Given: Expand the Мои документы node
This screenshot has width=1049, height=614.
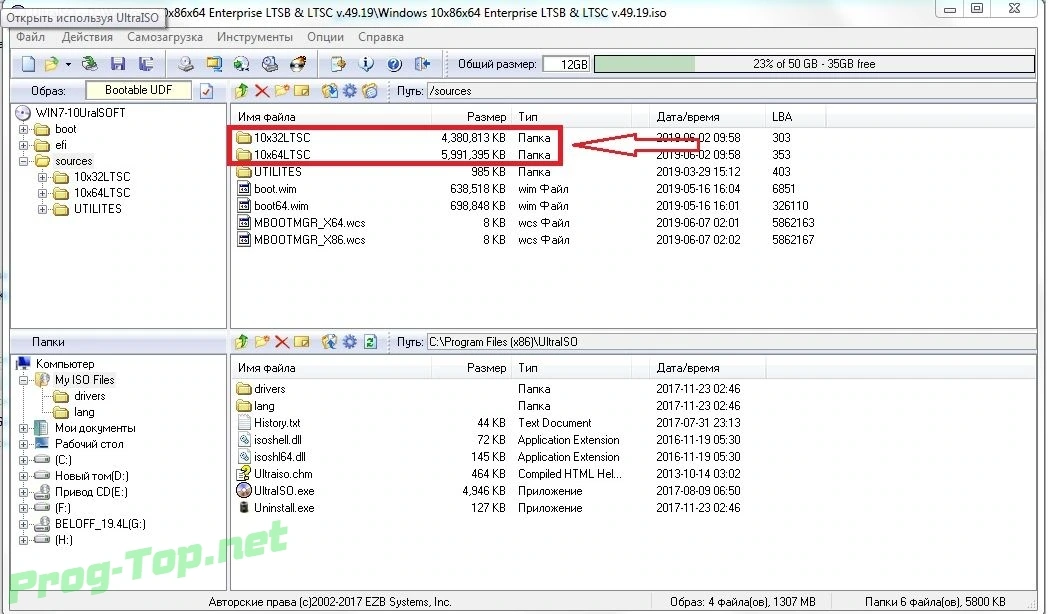Looking at the screenshot, I should (x=23, y=428).
